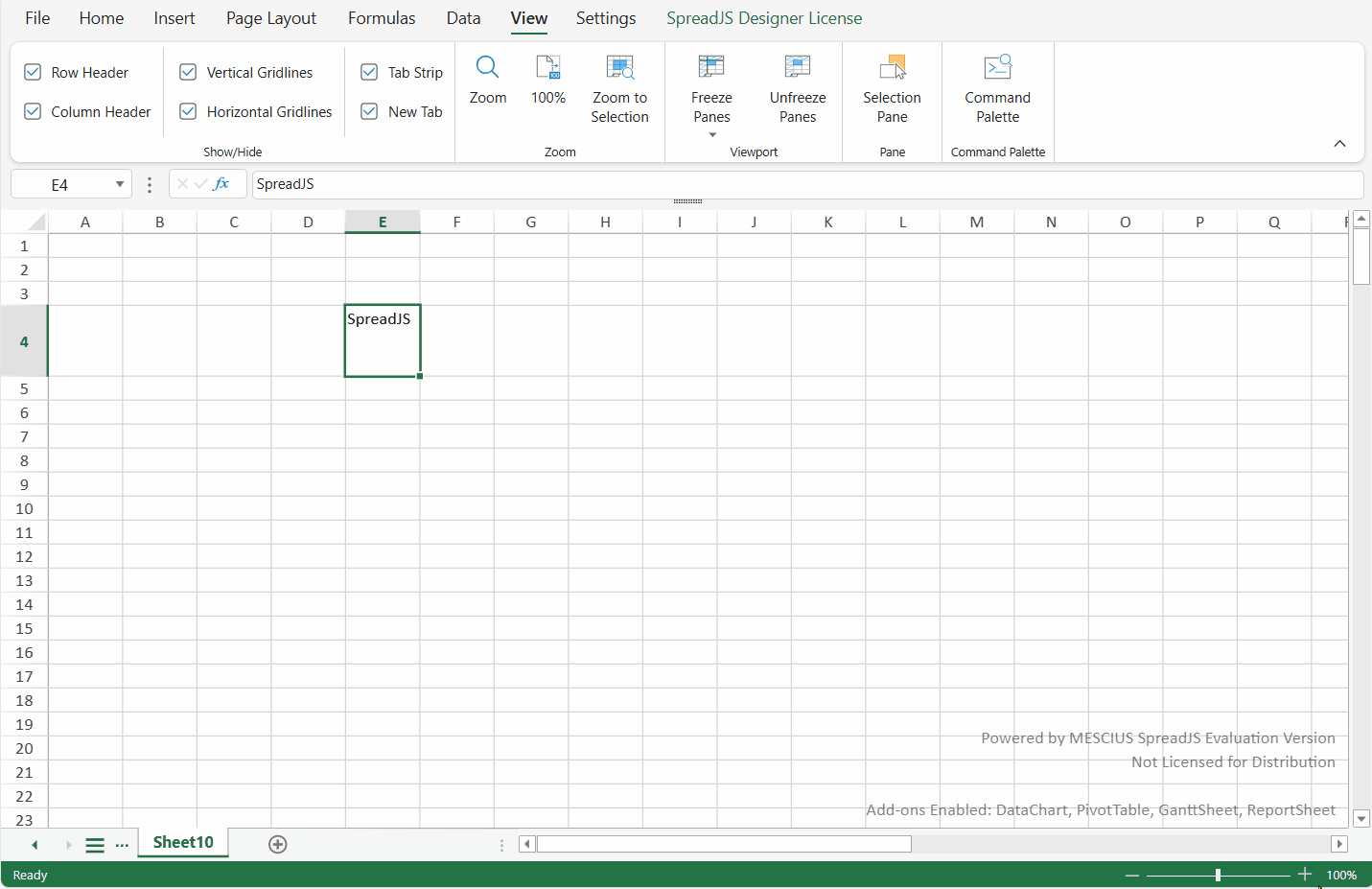
Task: Open the Settings tab
Action: point(606,18)
